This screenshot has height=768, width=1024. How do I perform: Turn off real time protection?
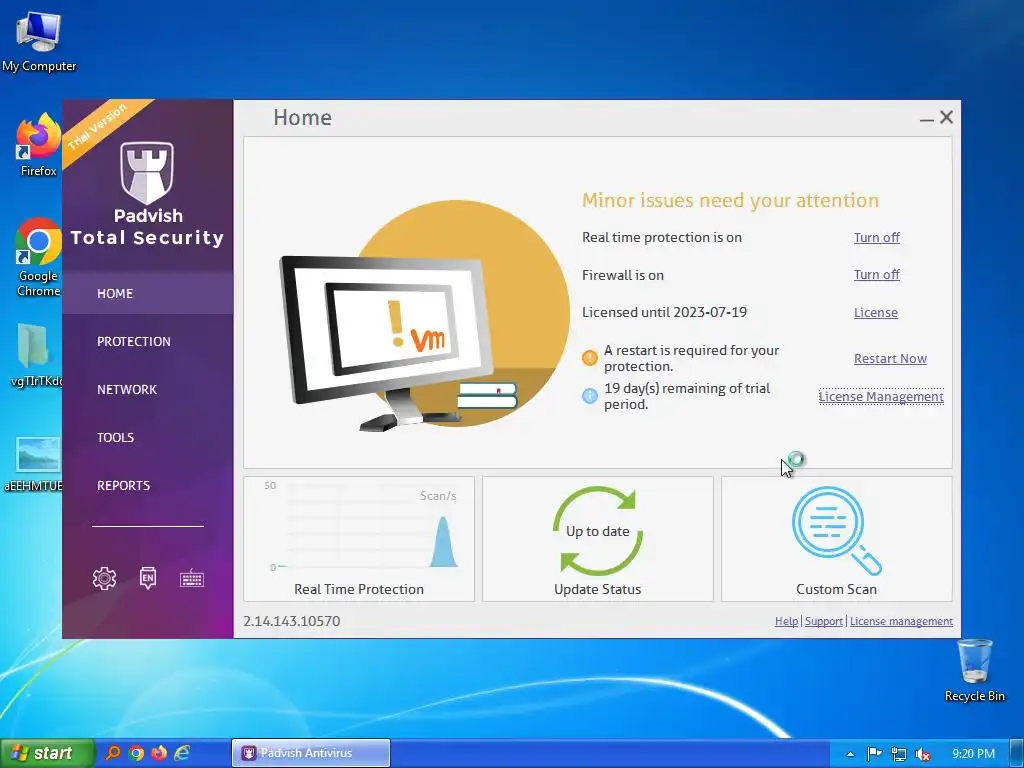(876, 238)
